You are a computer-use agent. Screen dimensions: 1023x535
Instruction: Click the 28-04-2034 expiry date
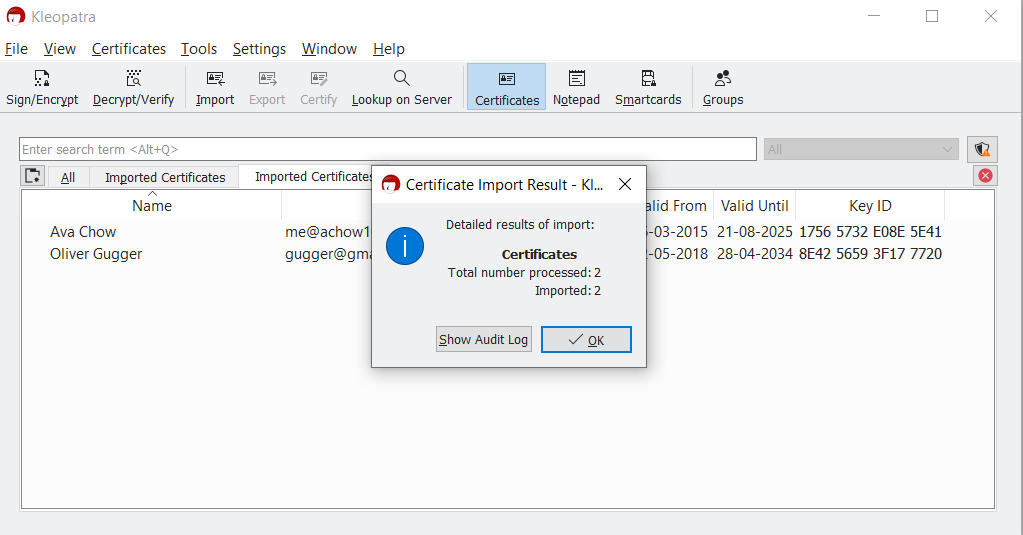(754, 254)
